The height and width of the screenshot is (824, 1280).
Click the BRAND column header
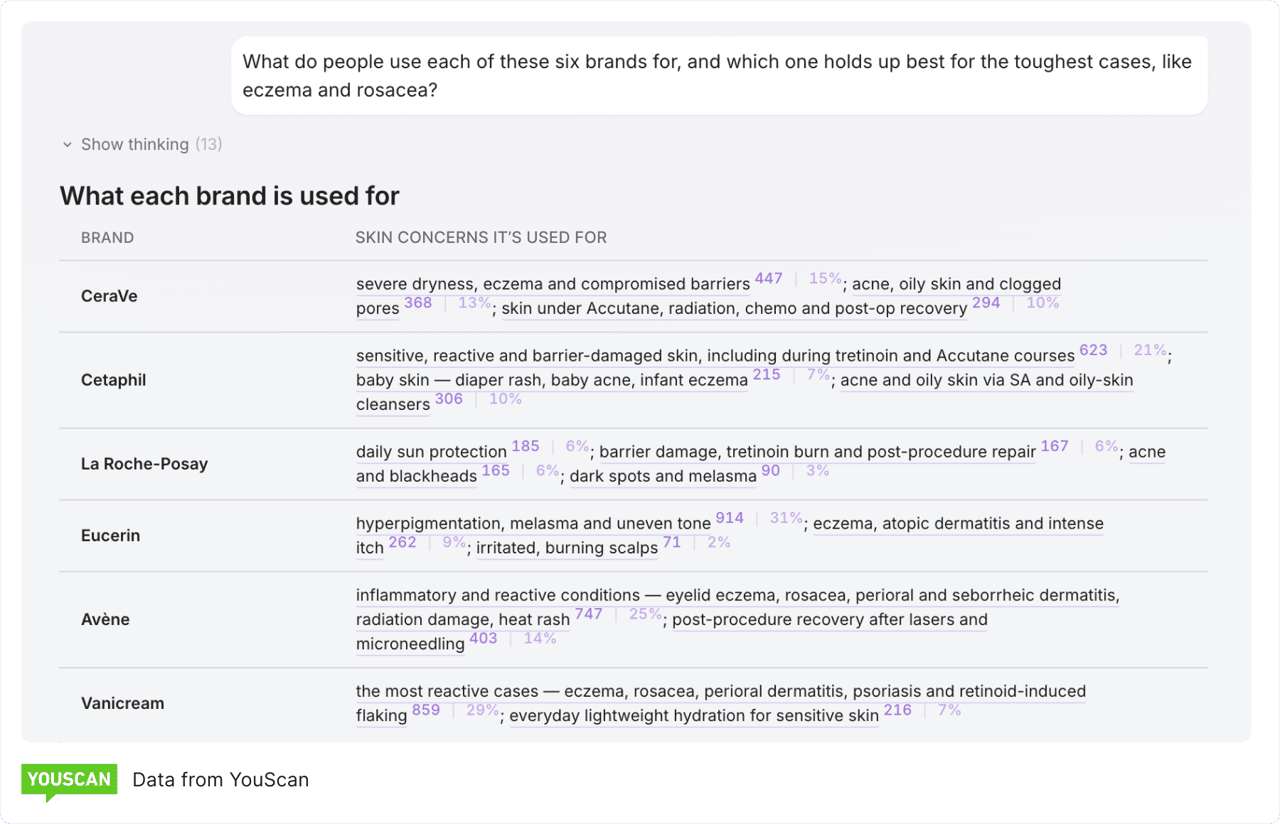click(107, 238)
